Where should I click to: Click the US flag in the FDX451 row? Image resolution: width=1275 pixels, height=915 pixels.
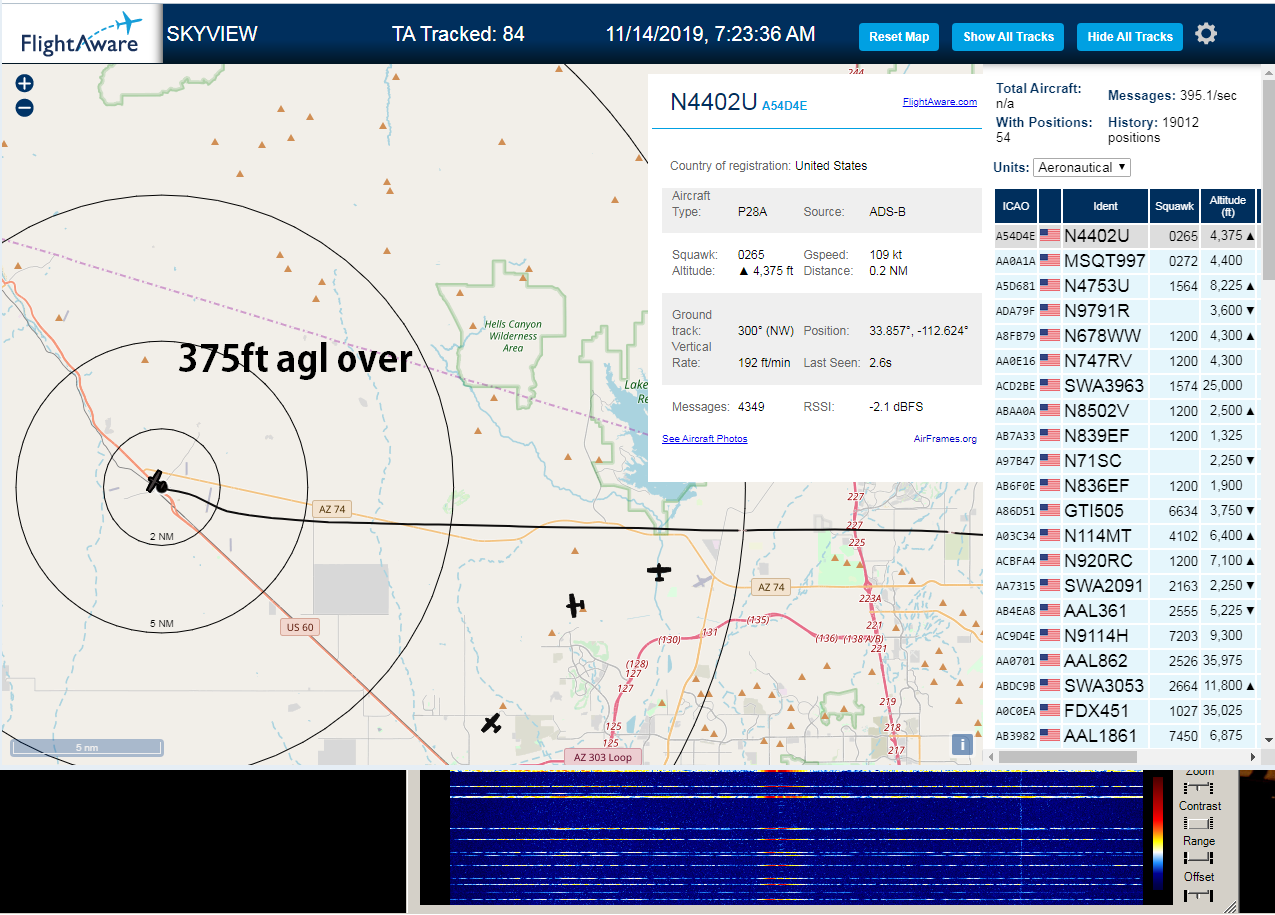(x=1050, y=711)
